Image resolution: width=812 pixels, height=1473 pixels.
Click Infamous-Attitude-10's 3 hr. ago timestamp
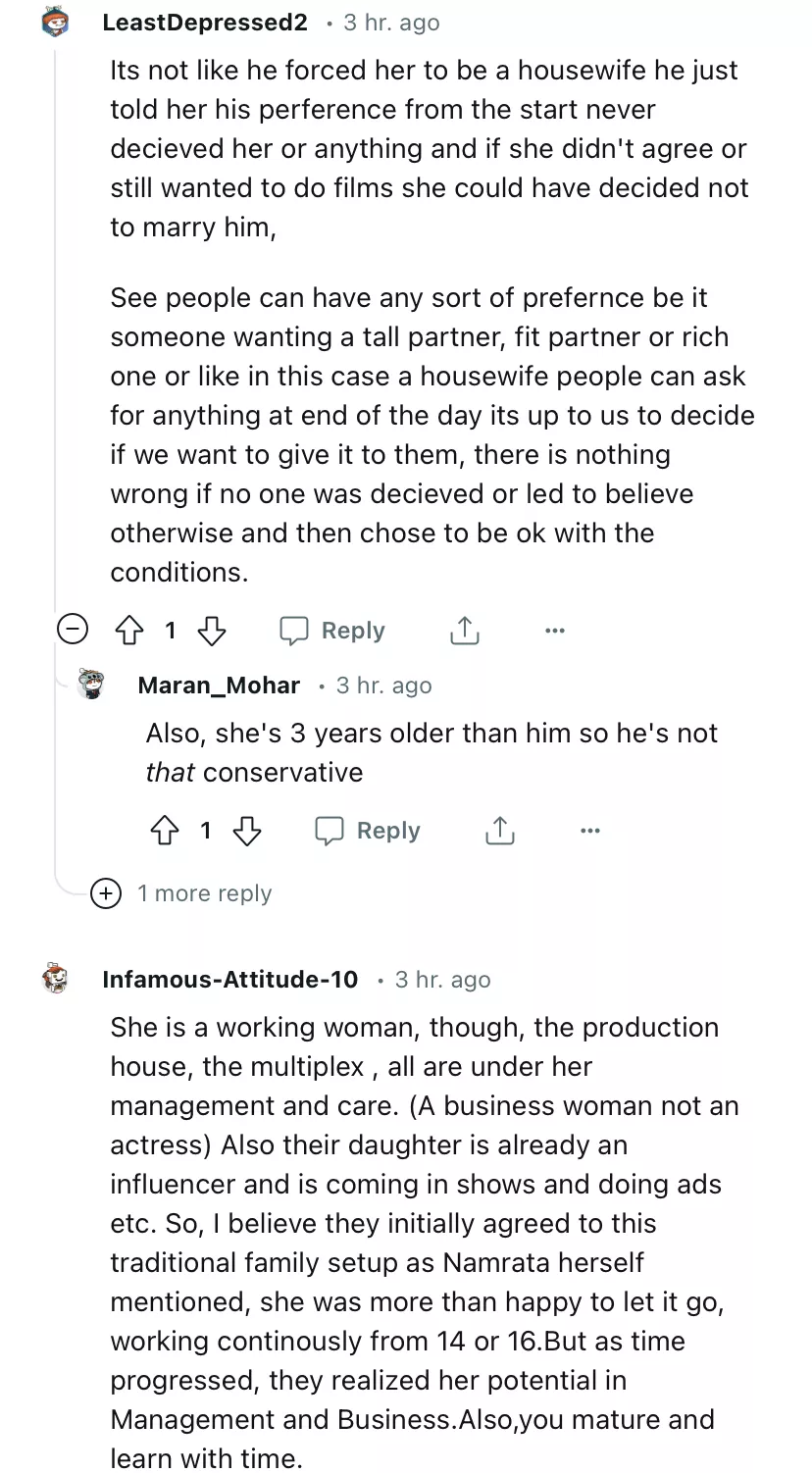click(442, 980)
